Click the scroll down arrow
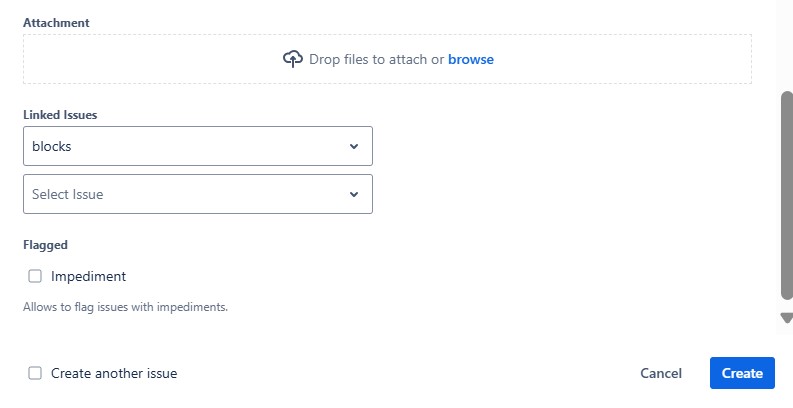Image resolution: width=793 pixels, height=408 pixels. [786, 318]
